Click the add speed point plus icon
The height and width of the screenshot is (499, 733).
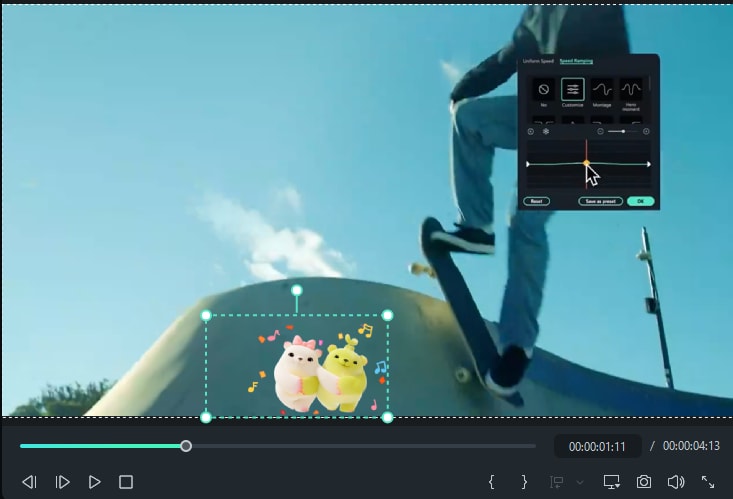click(531, 131)
